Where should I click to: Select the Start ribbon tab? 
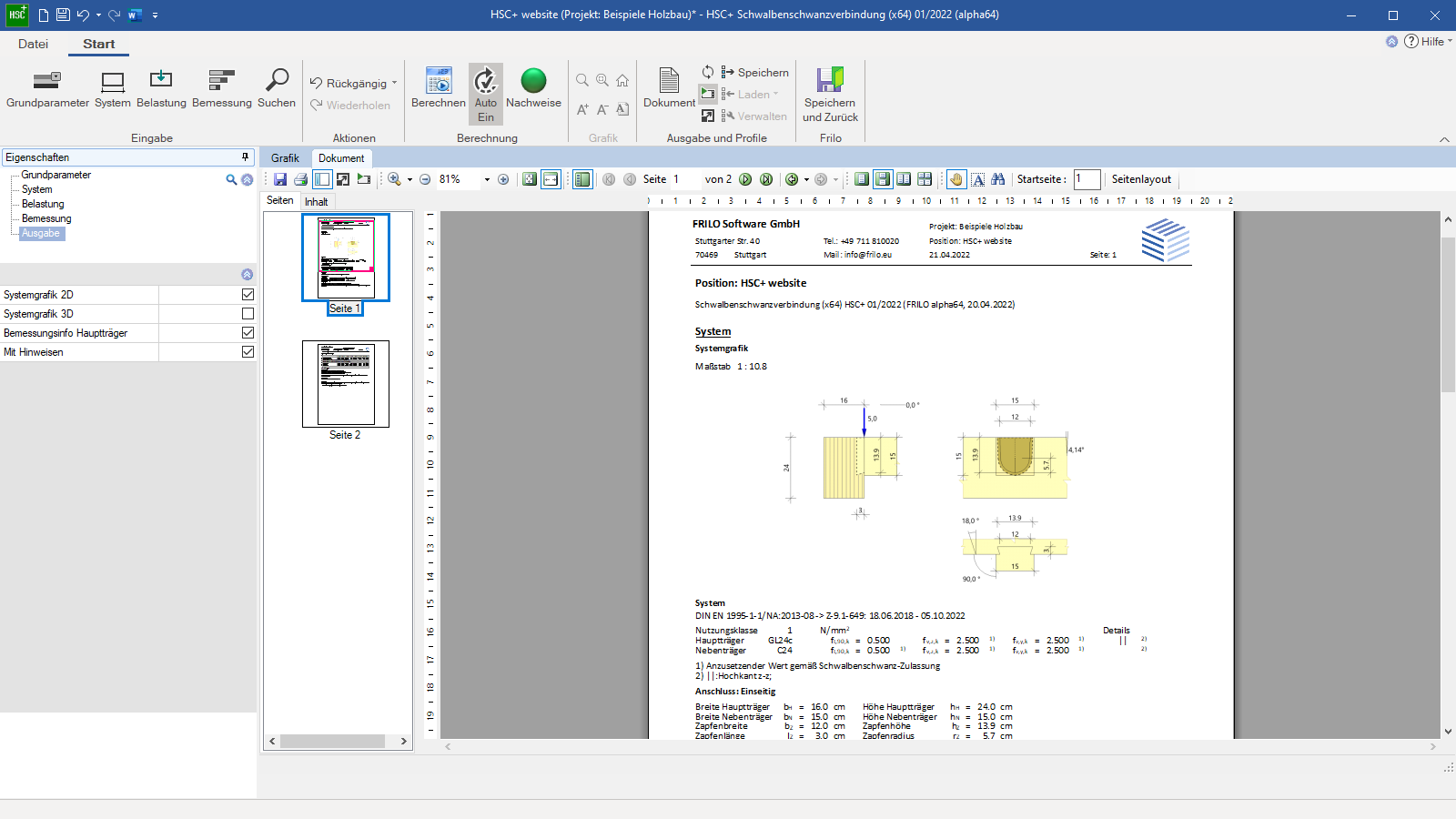[x=98, y=44]
